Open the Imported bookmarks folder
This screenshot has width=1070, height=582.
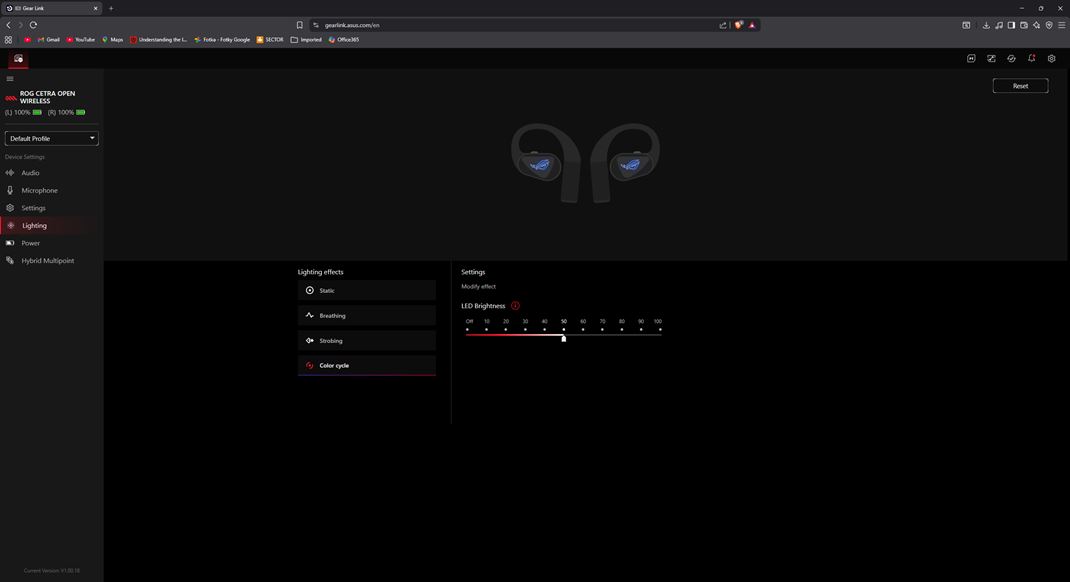(306, 40)
